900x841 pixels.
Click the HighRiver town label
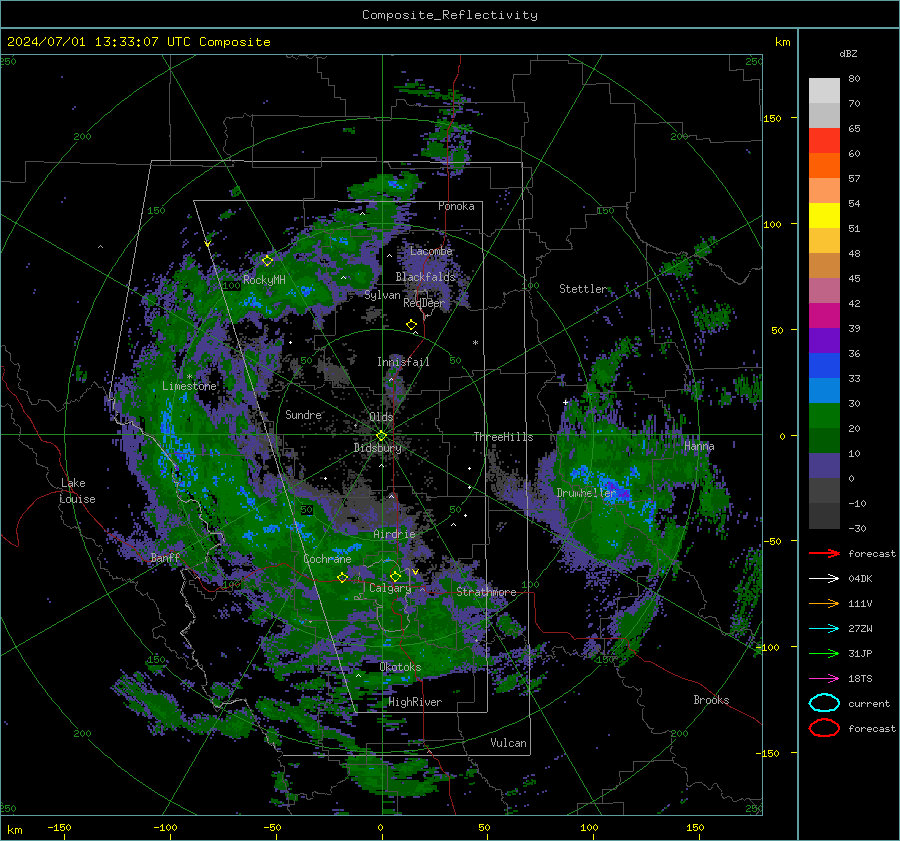point(415,702)
